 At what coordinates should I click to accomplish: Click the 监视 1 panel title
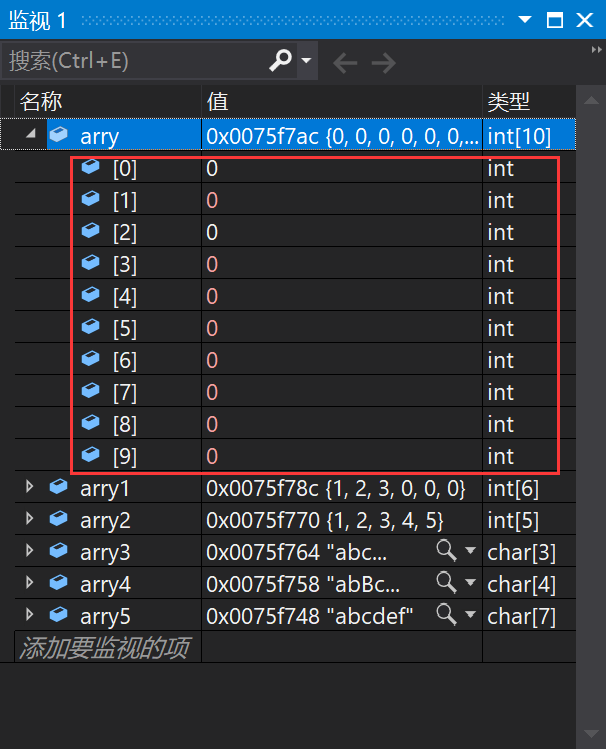(x=37, y=21)
